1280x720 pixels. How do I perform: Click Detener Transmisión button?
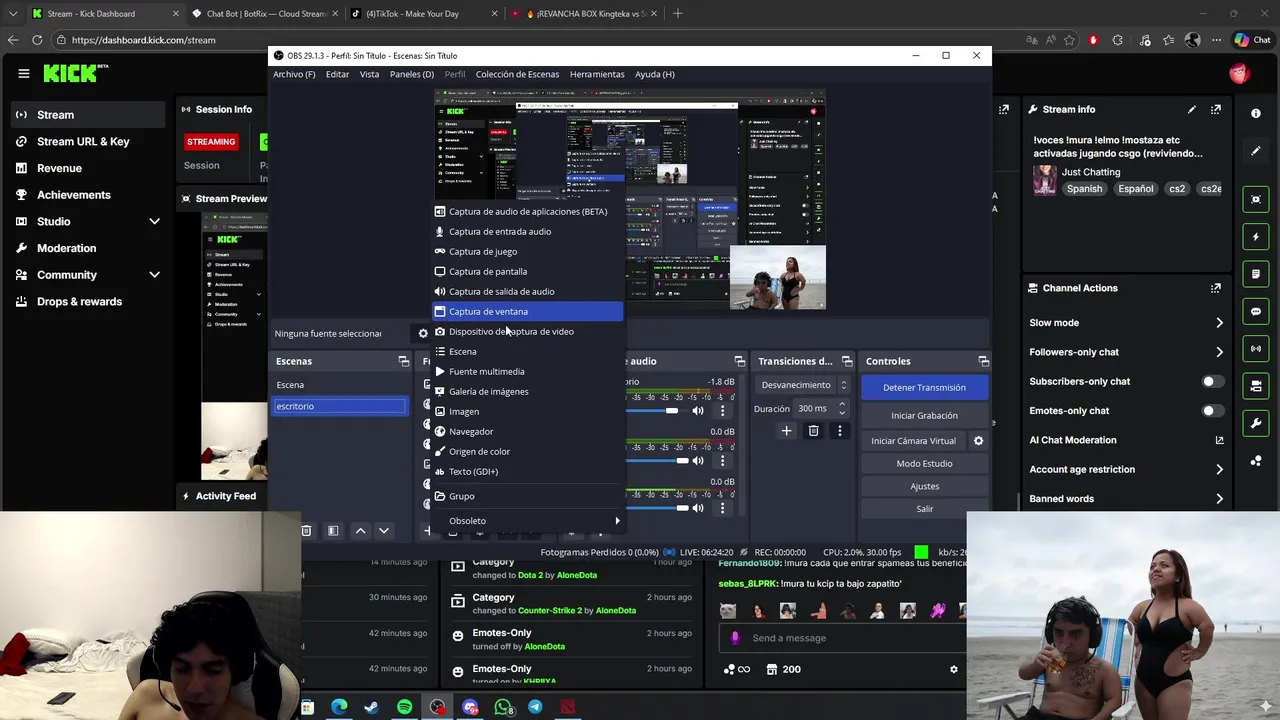click(x=924, y=387)
